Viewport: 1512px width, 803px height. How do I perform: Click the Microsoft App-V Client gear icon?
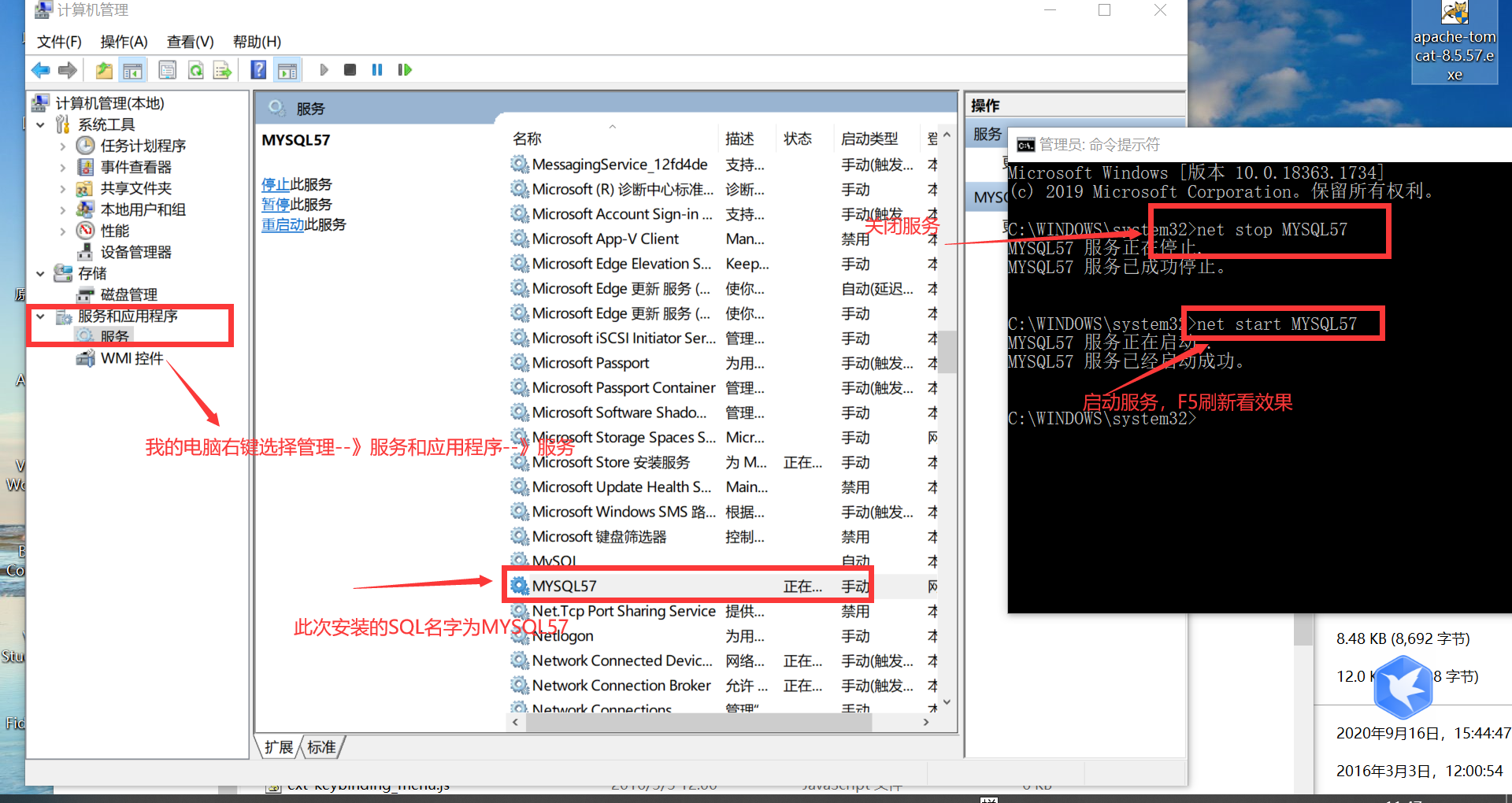(x=520, y=239)
